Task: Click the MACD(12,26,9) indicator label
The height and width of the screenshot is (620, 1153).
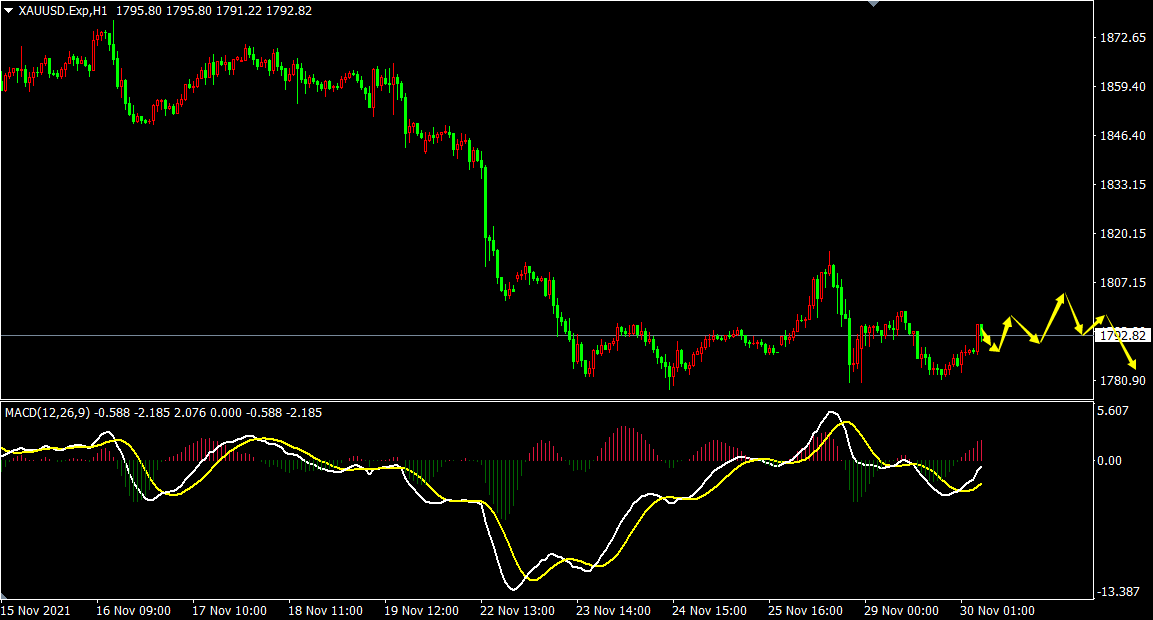Action: coord(47,412)
